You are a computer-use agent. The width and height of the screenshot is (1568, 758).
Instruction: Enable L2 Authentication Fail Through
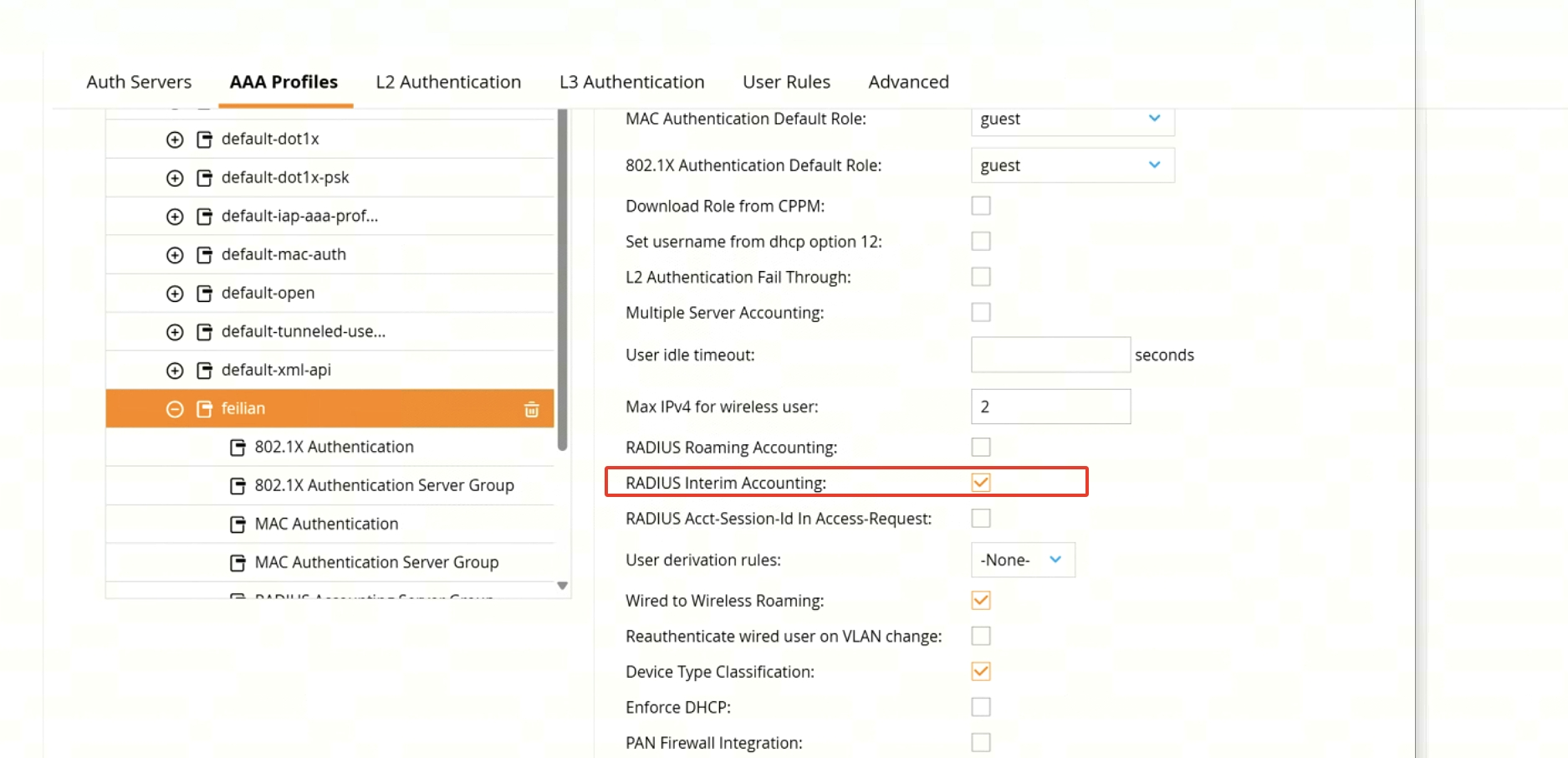981,277
